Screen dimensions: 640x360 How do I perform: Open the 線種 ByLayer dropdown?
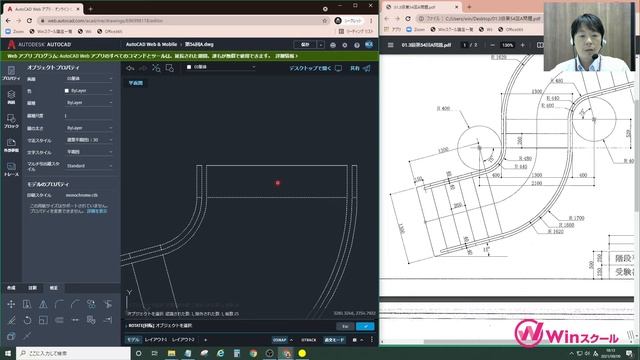[89, 103]
